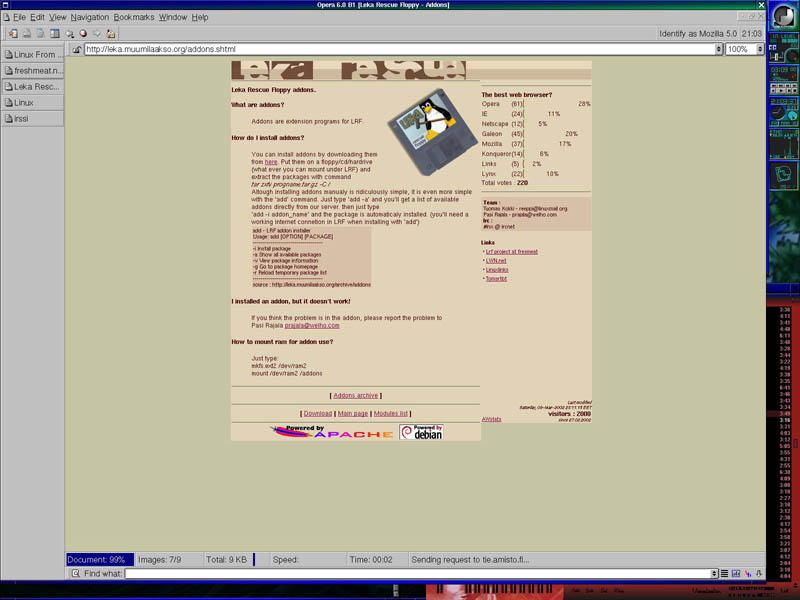The width and height of the screenshot is (800, 600).
Task: Click the volume level mixer dock applet
Action: [x=783, y=48]
